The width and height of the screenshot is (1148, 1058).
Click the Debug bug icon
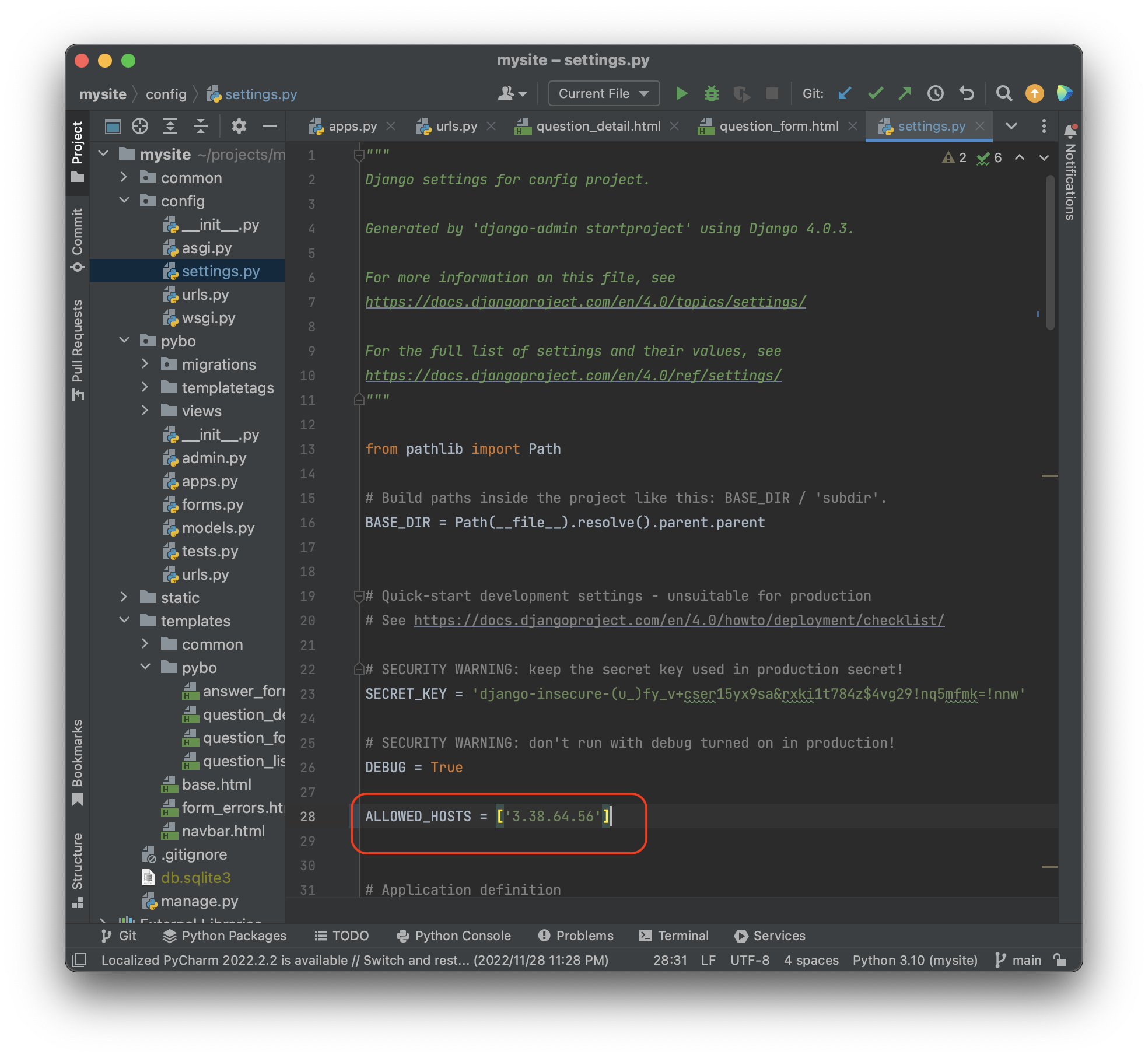pyautogui.click(x=711, y=93)
